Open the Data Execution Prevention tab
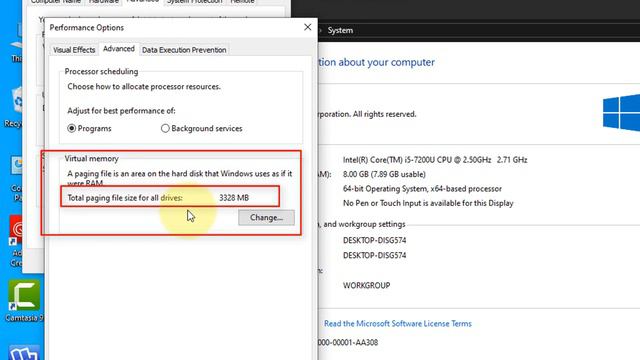Screen dimensions: 640x360 click(x=184, y=50)
